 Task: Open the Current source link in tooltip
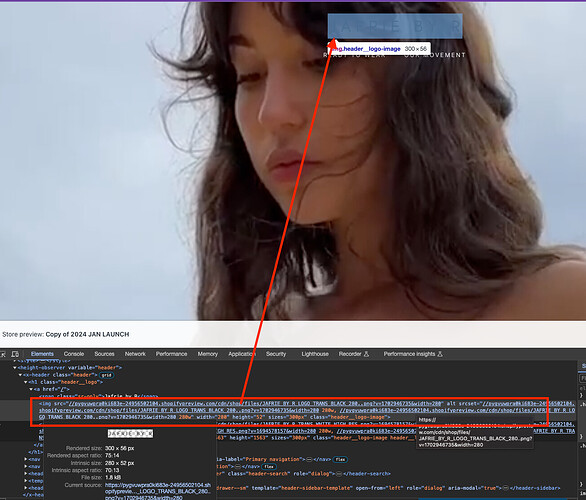pyautogui.click(x=158, y=491)
